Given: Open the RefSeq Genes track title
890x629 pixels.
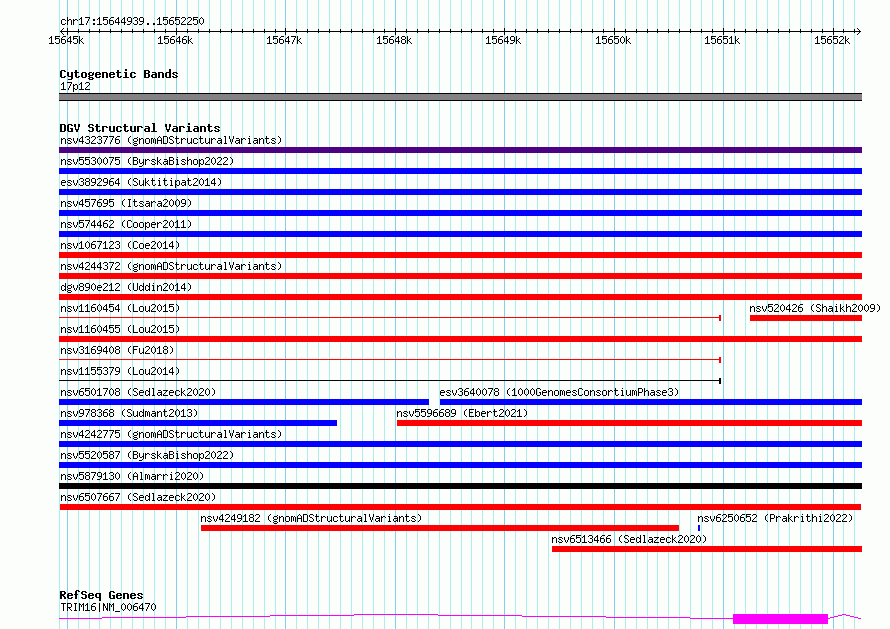Looking at the screenshot, I should click(101, 595).
